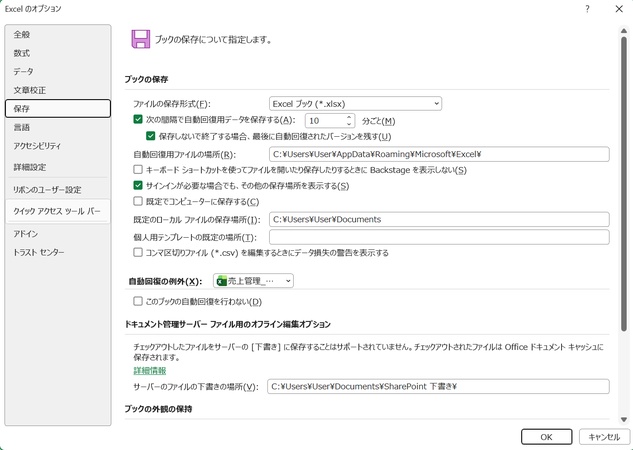Open 自動回復の例外 workbook dropdown

coord(253,281)
